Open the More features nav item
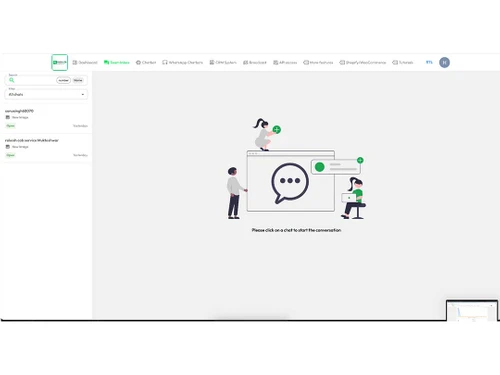500x375 pixels. [318, 62]
